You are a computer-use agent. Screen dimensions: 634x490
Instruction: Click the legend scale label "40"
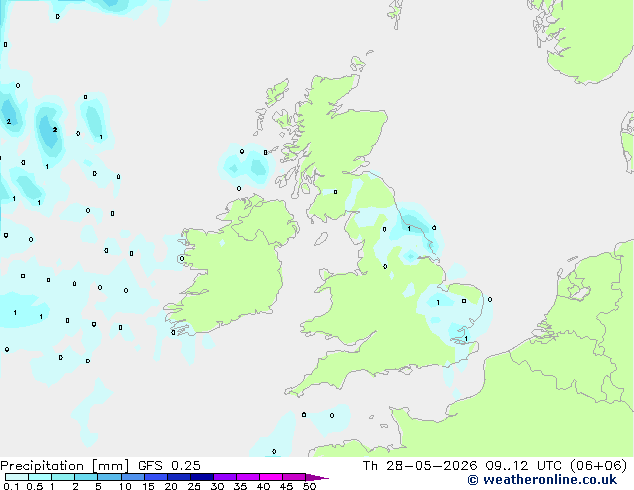coord(263,486)
